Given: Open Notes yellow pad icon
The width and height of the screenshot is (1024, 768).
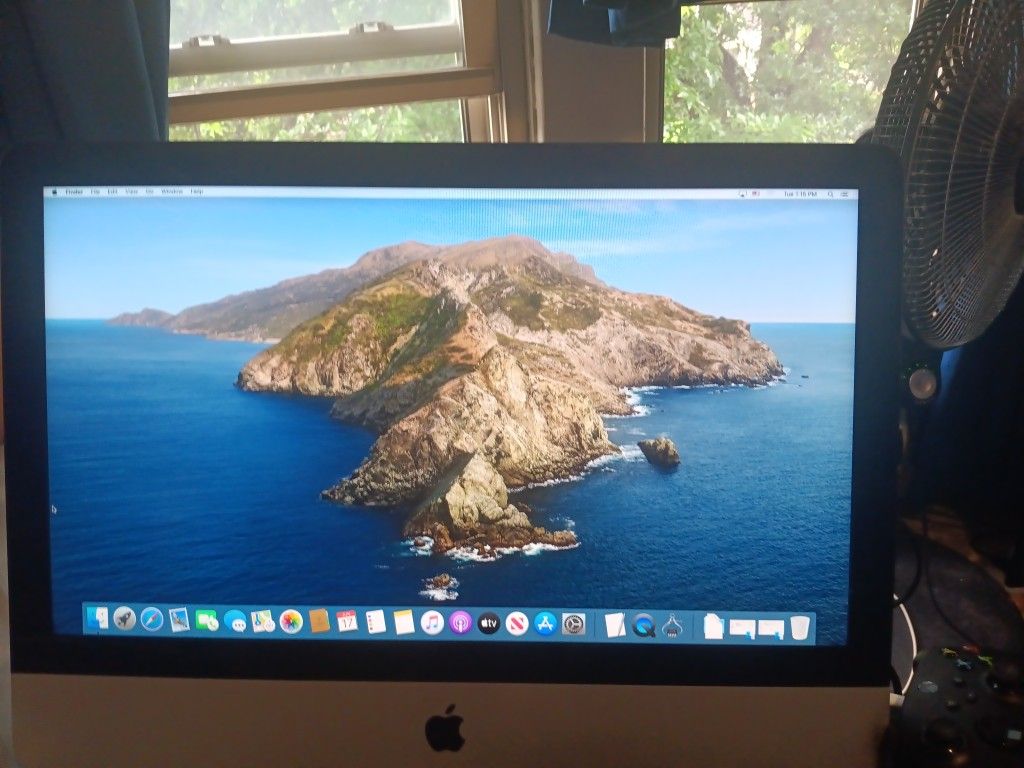Looking at the screenshot, I should pos(404,622).
